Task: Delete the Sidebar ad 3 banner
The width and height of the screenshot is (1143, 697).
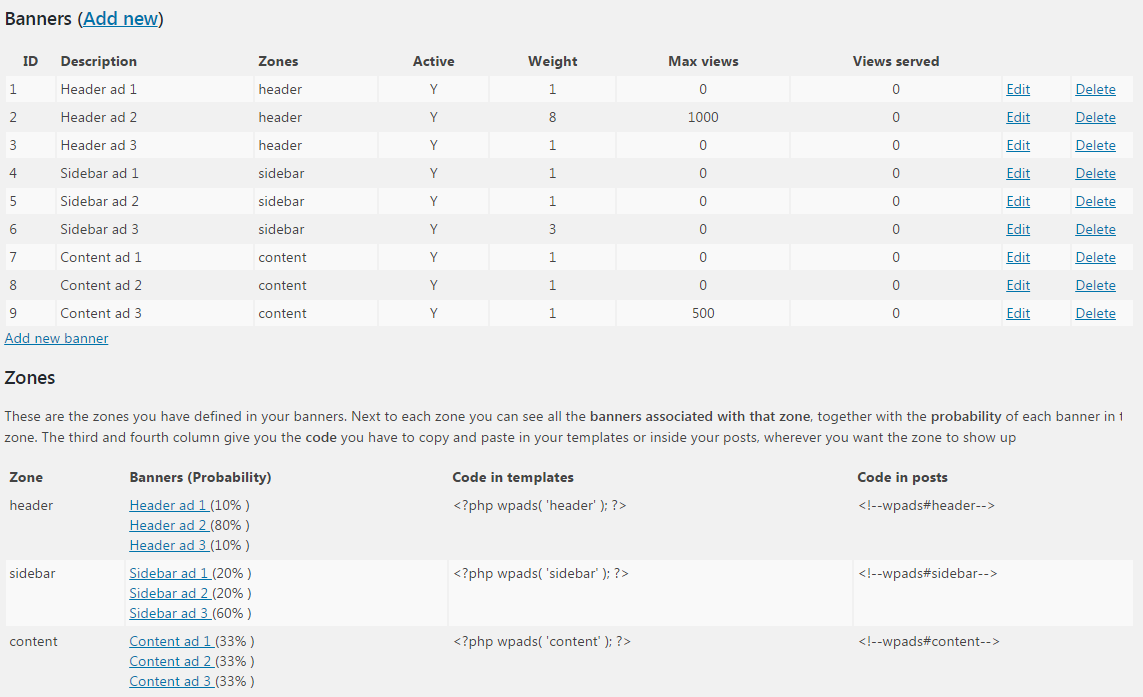Action: point(1095,230)
